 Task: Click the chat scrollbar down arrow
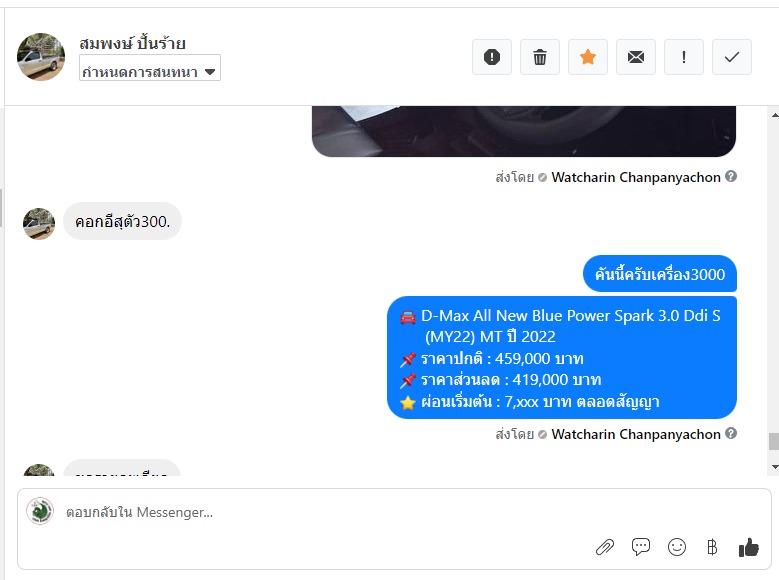(775, 467)
